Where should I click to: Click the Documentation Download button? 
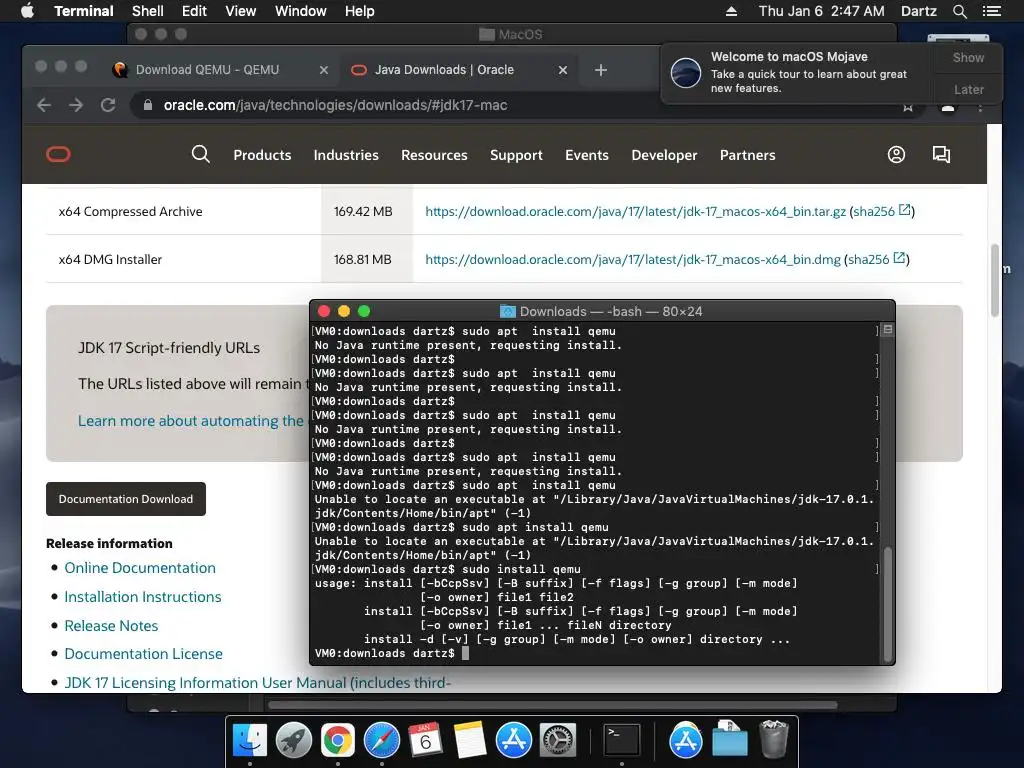click(125, 499)
